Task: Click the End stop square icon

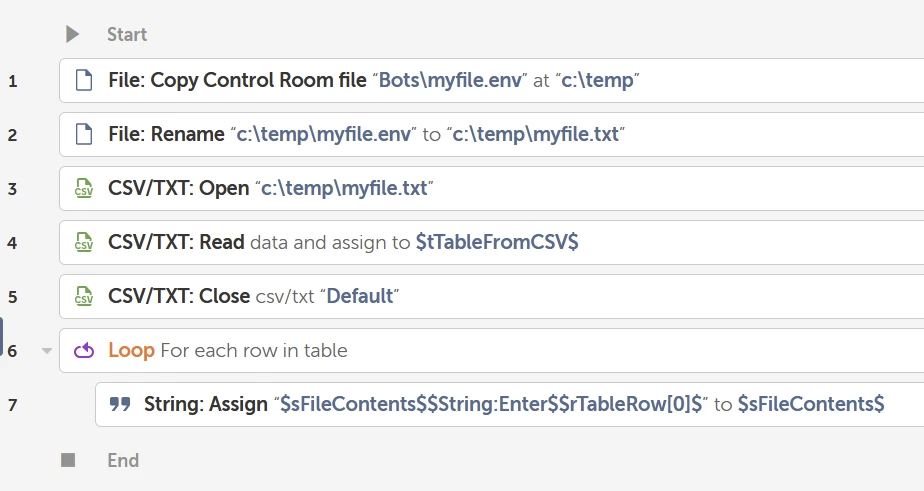Action: 68,460
